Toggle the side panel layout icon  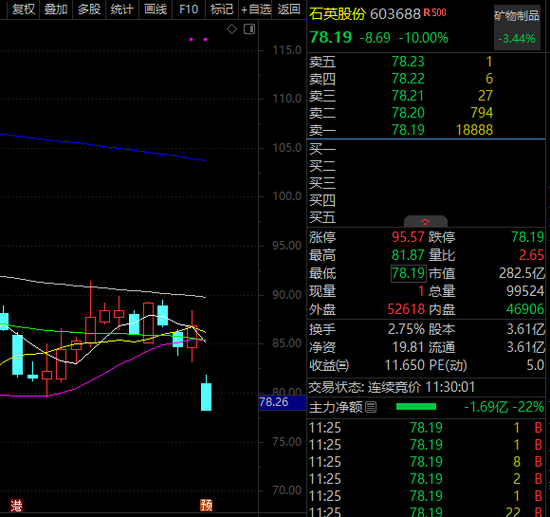click(x=249, y=29)
